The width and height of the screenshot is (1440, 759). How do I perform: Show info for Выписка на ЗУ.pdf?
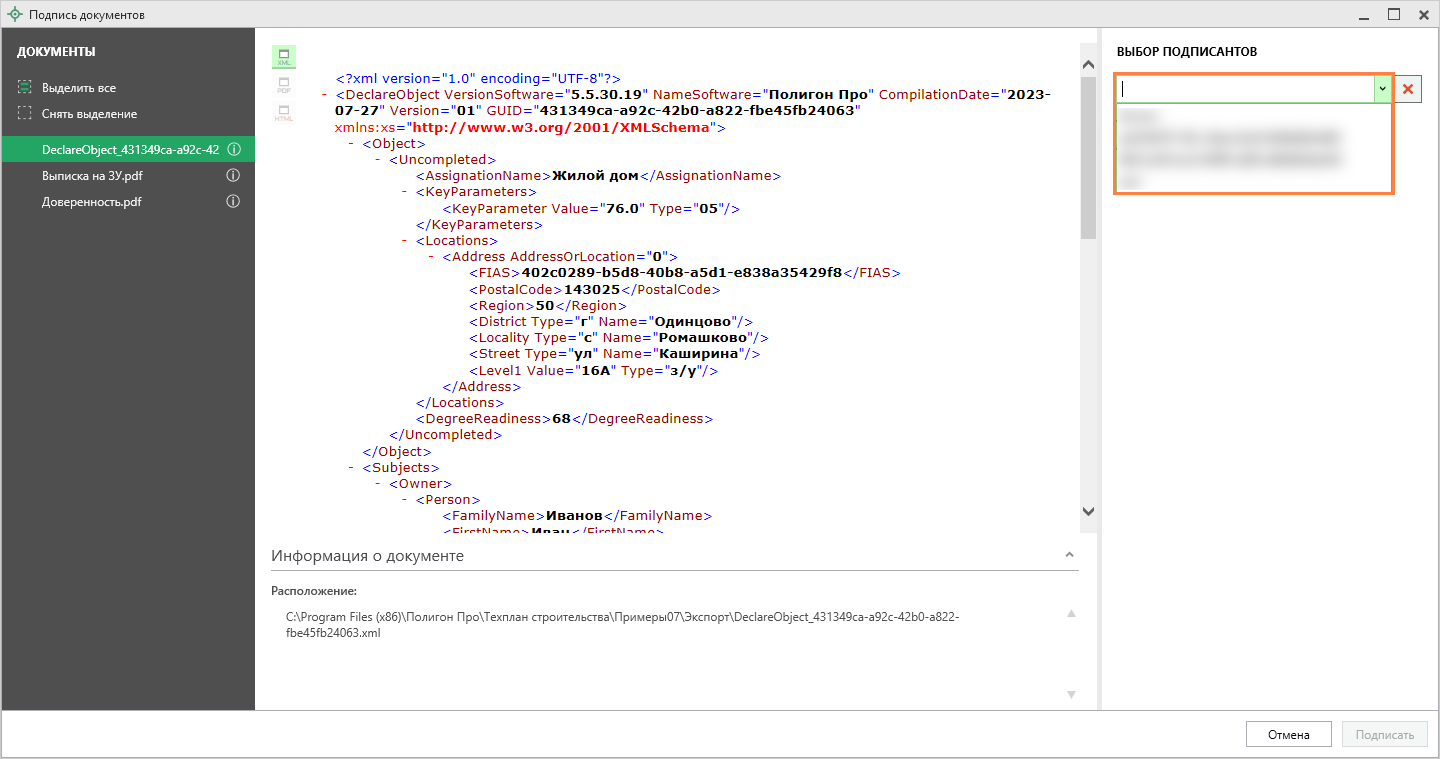coord(233,176)
